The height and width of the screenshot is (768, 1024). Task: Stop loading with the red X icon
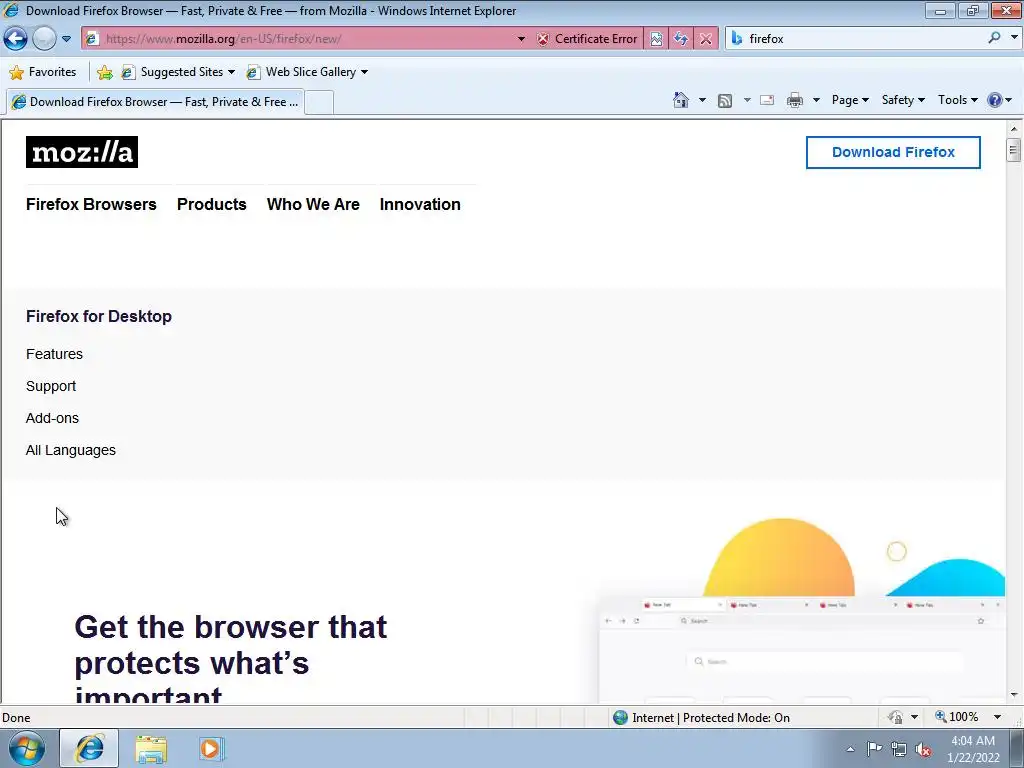[x=706, y=39]
